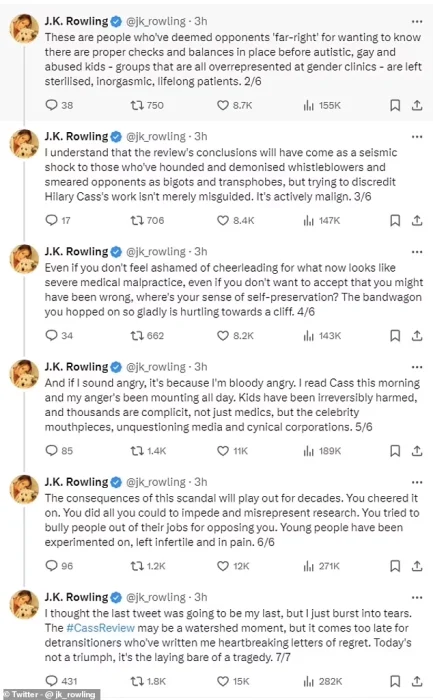
Task: Open the J.K. Rowling name on the 6/6 tweet
Action: (x=76, y=482)
